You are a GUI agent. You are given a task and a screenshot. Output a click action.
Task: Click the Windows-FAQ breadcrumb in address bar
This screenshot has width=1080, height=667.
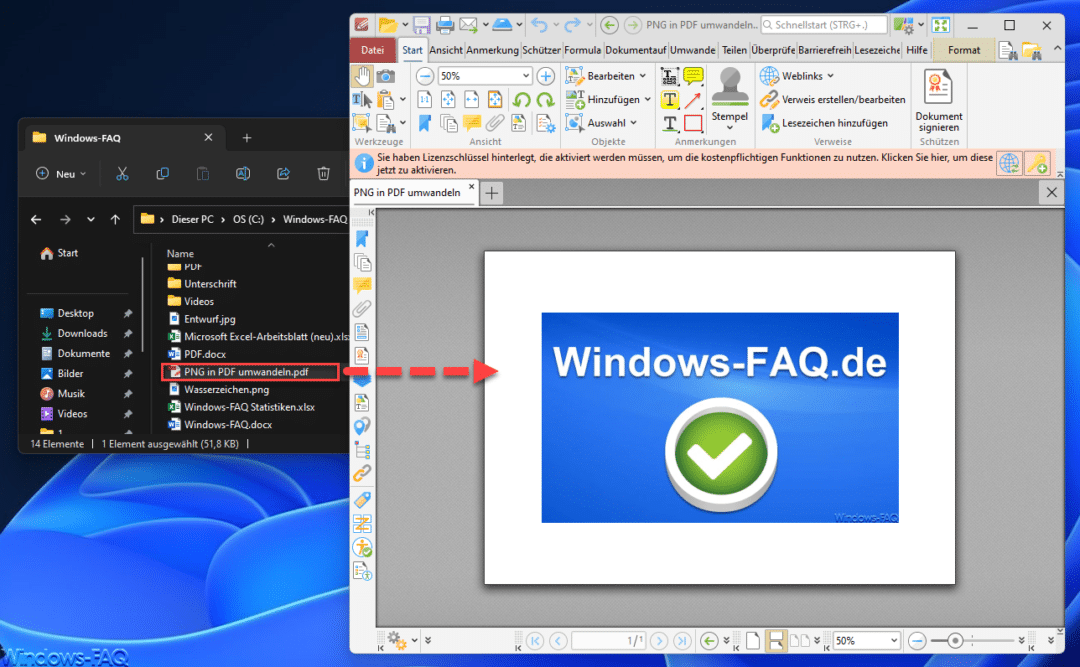pos(314,219)
